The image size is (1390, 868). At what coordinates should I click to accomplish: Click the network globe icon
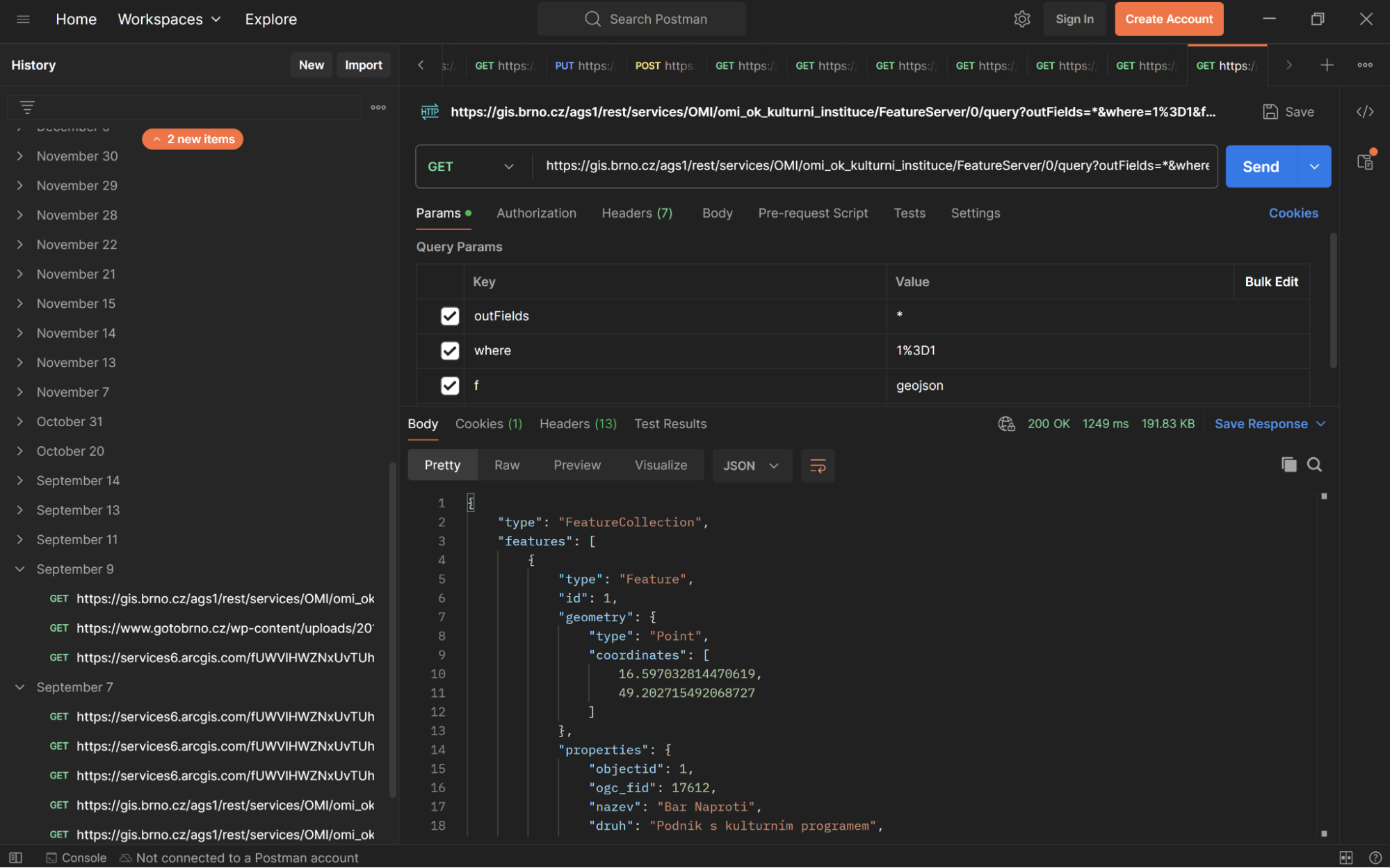(1006, 423)
